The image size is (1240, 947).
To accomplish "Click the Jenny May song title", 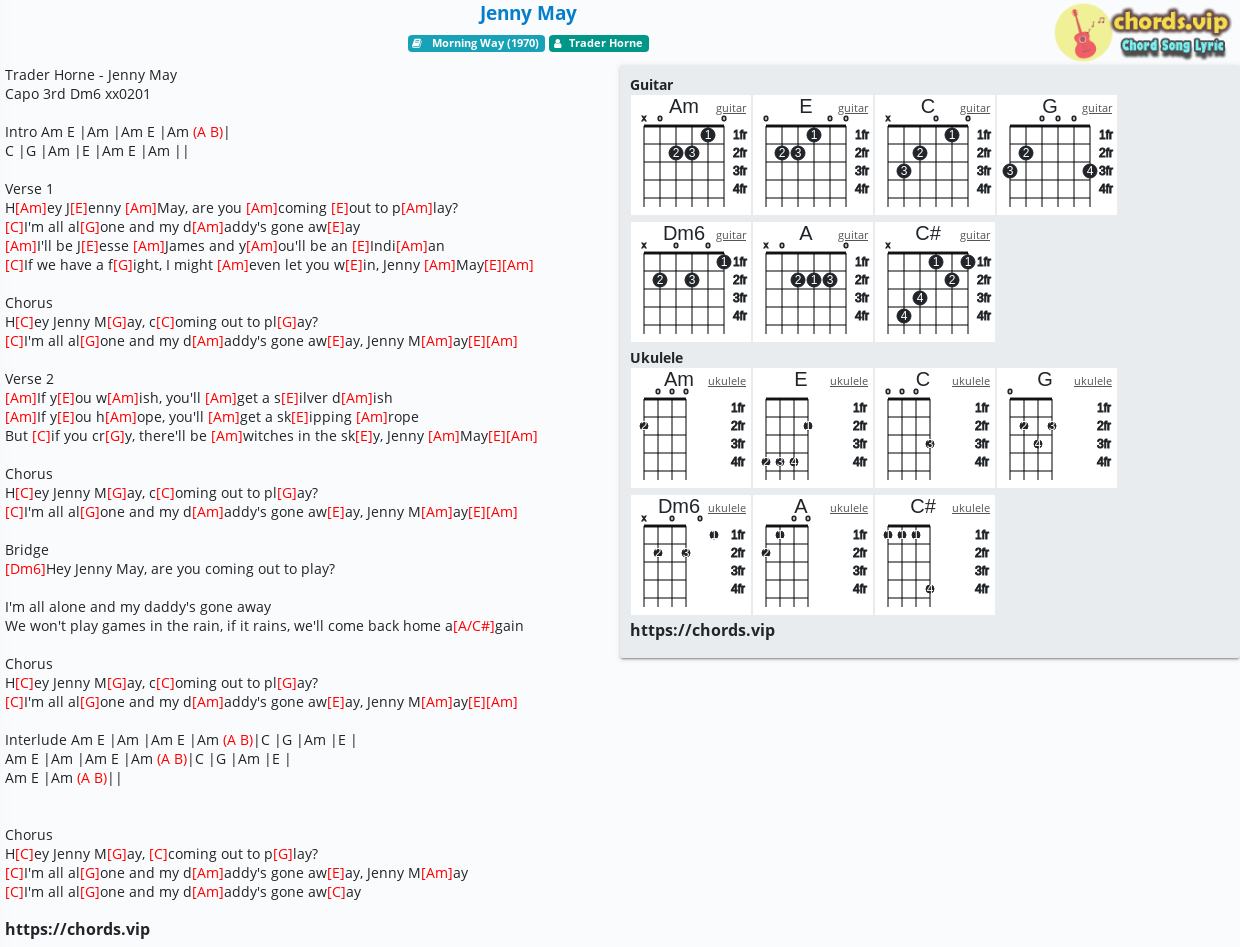I will [x=528, y=13].
